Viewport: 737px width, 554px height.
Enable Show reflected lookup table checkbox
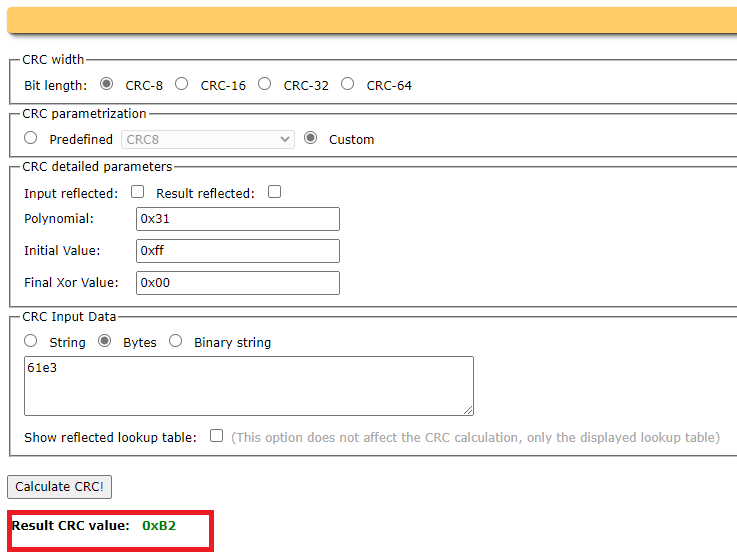pyautogui.click(x=216, y=436)
